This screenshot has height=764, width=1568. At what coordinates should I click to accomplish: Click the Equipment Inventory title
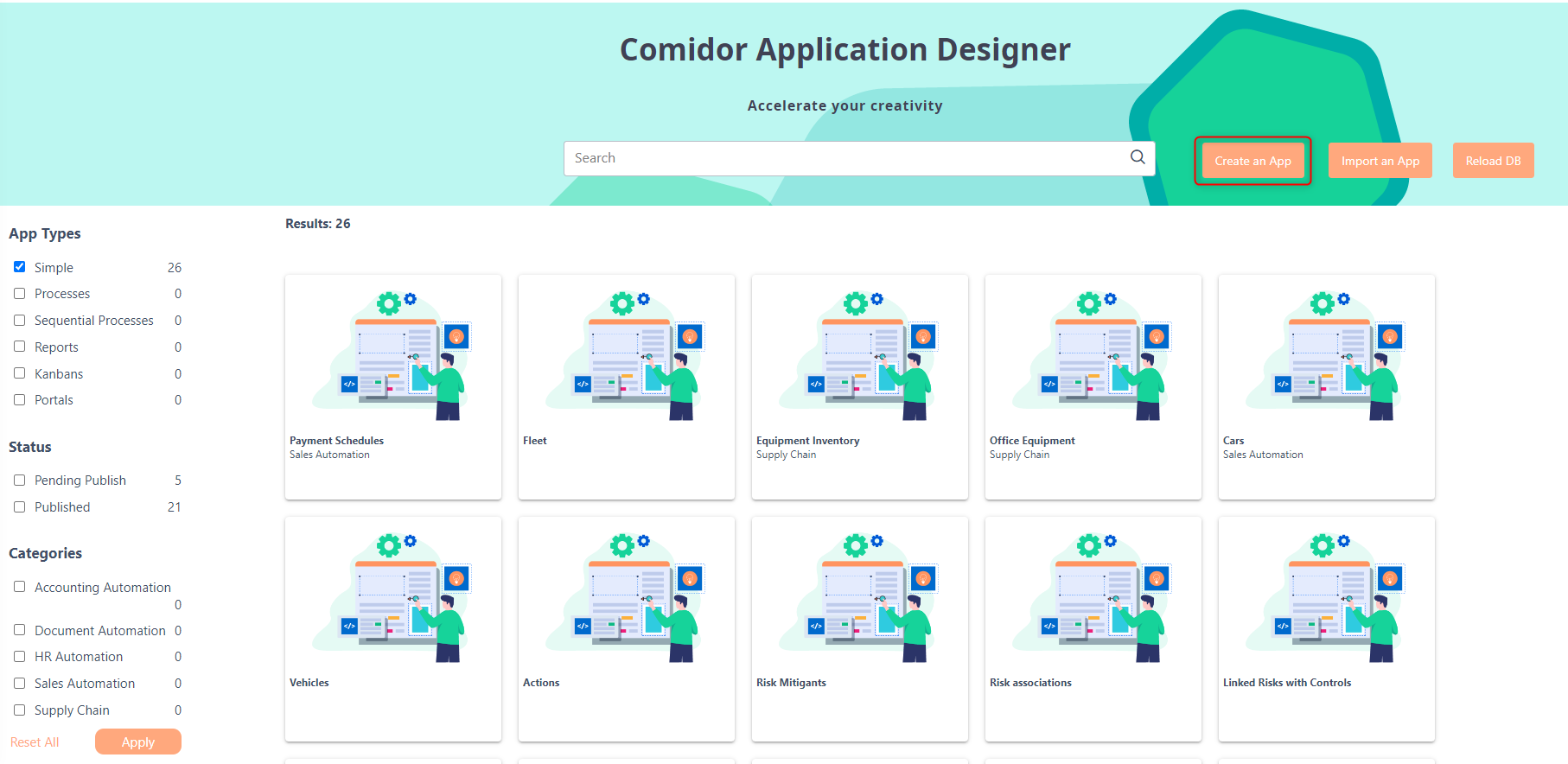807,441
